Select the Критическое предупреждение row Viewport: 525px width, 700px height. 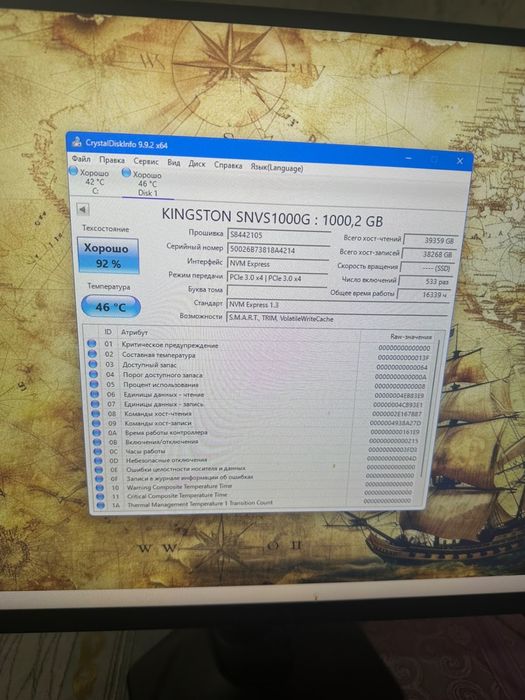261,346
